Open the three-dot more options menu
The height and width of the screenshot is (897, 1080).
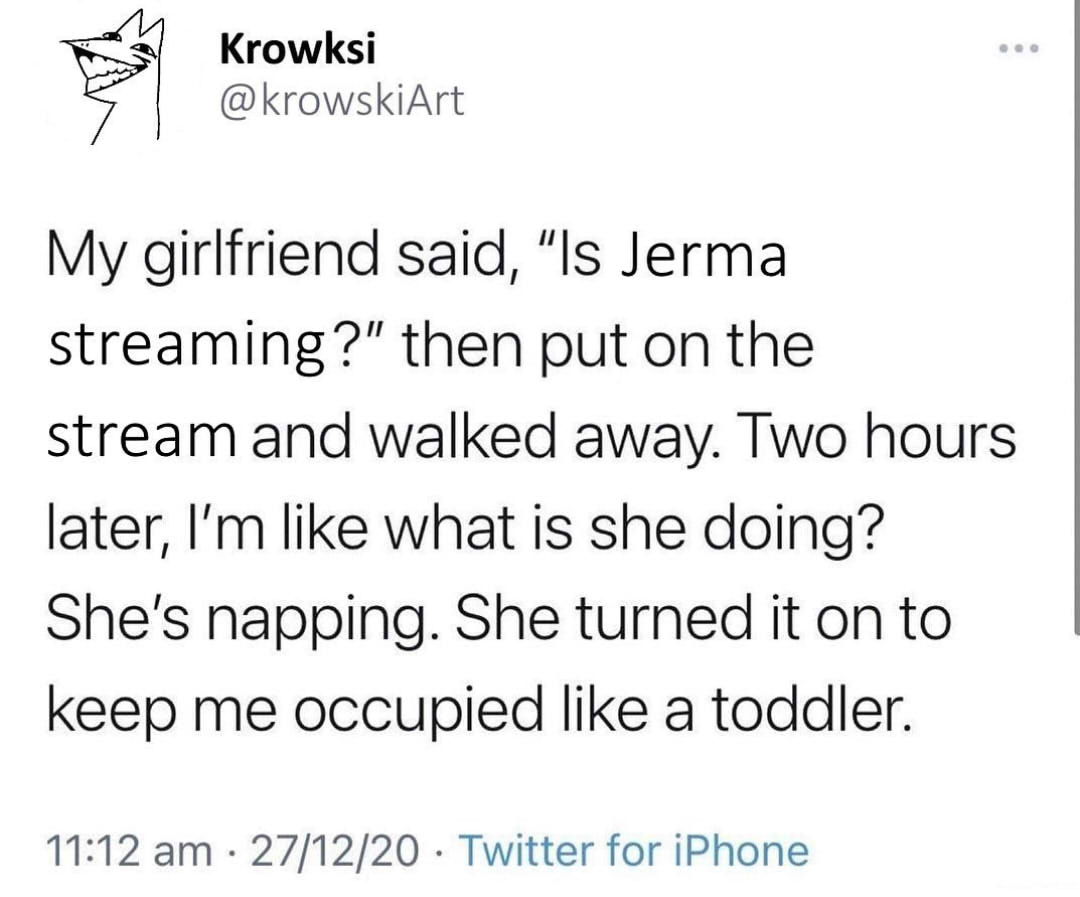click(x=1023, y=46)
